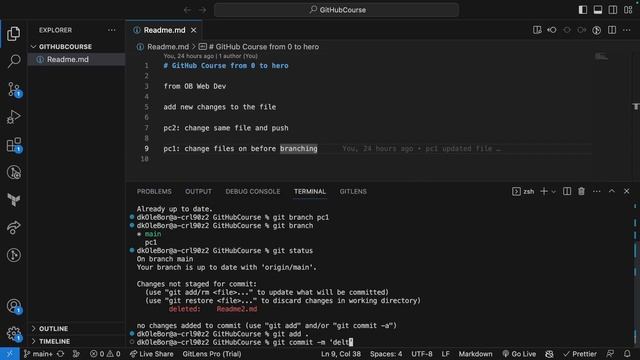The height and width of the screenshot is (360, 640).
Task: Switch to the Problems panel tab
Action: click(x=154, y=191)
